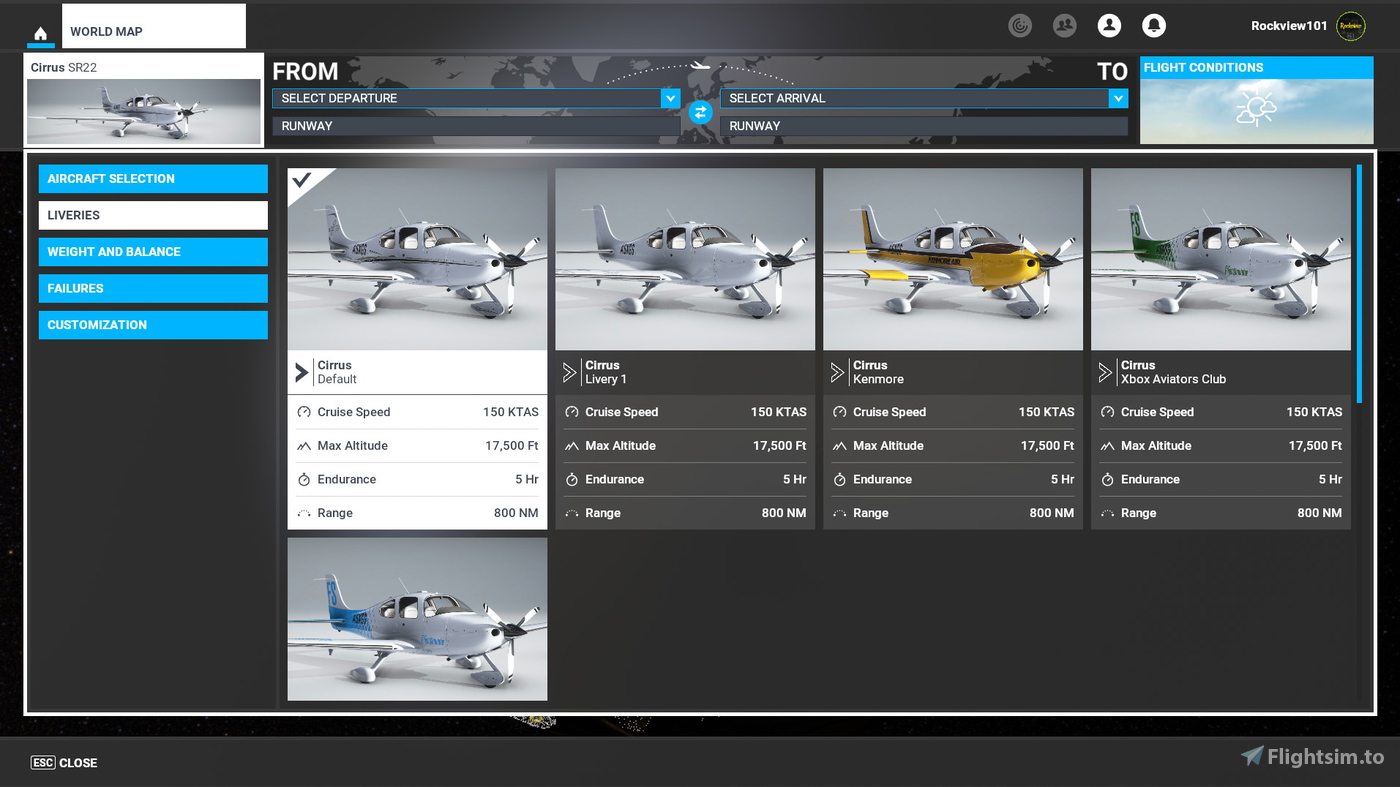Click the swap departure and arrival arrows
Image resolution: width=1400 pixels, height=787 pixels.
click(x=700, y=112)
